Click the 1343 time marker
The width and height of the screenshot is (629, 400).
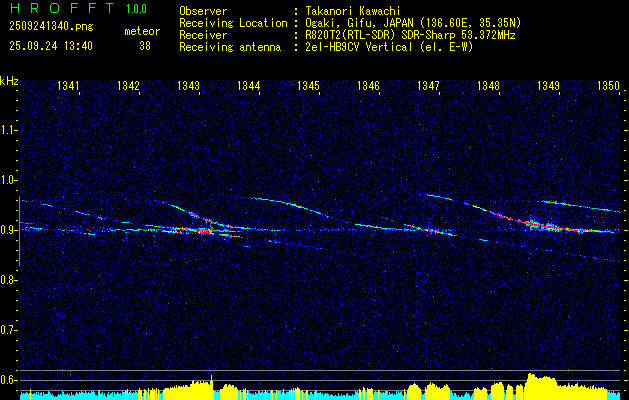tap(188, 85)
